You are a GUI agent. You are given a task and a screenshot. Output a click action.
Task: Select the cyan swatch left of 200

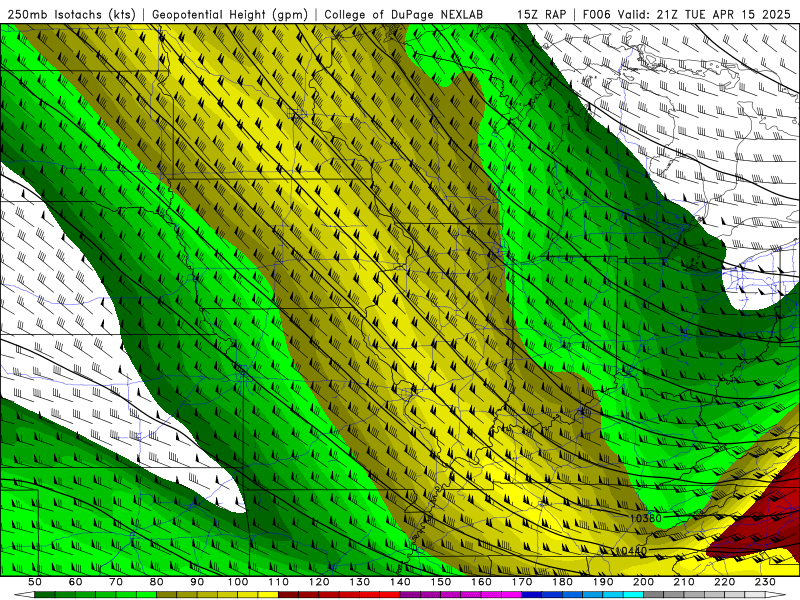tap(633, 595)
